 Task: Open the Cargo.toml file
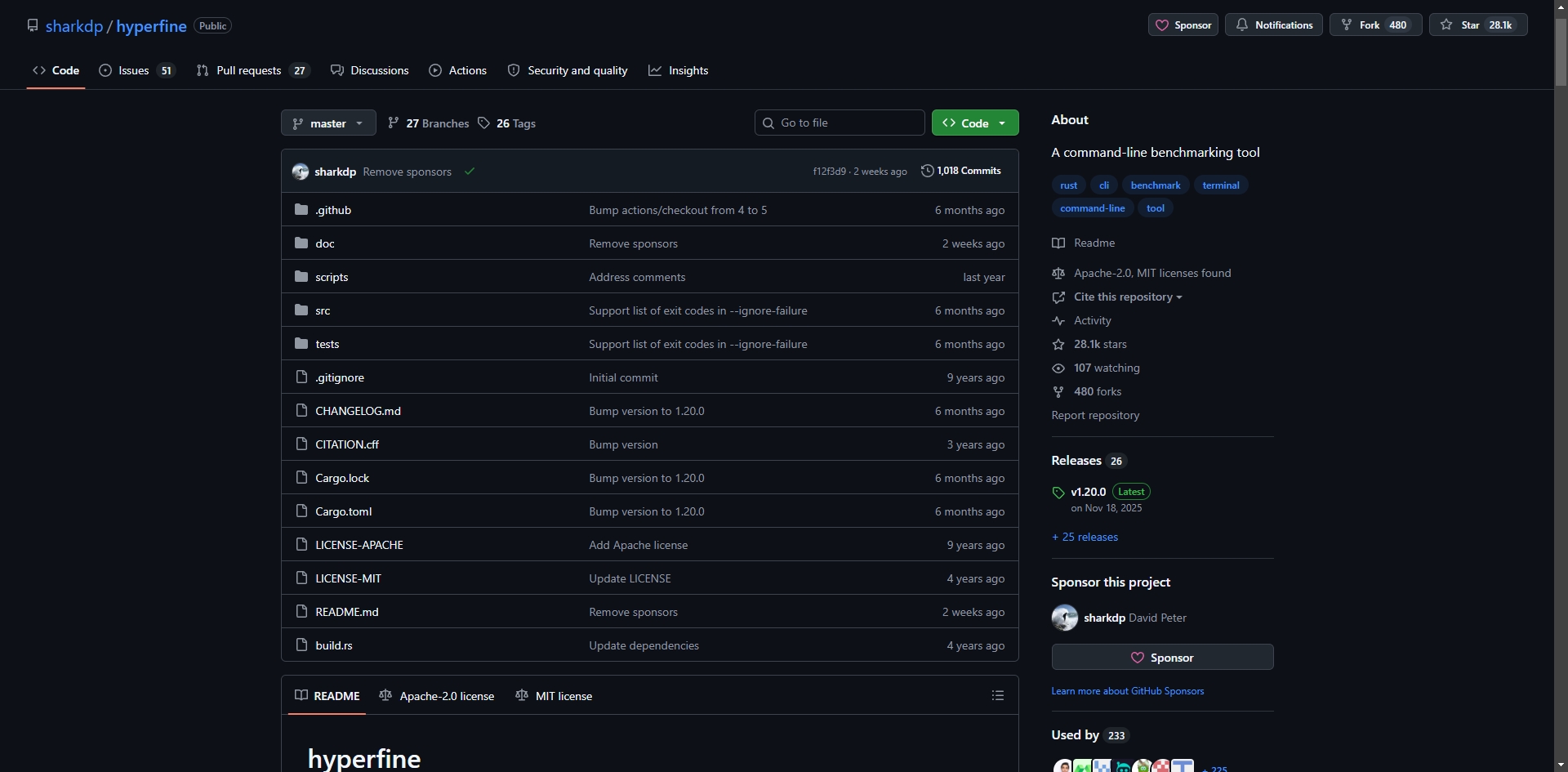(x=344, y=512)
